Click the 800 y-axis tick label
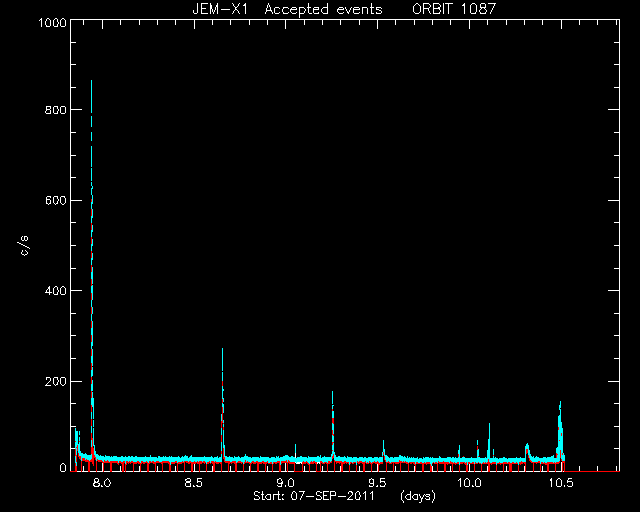Viewport: 640px width, 512px height. click(55, 110)
